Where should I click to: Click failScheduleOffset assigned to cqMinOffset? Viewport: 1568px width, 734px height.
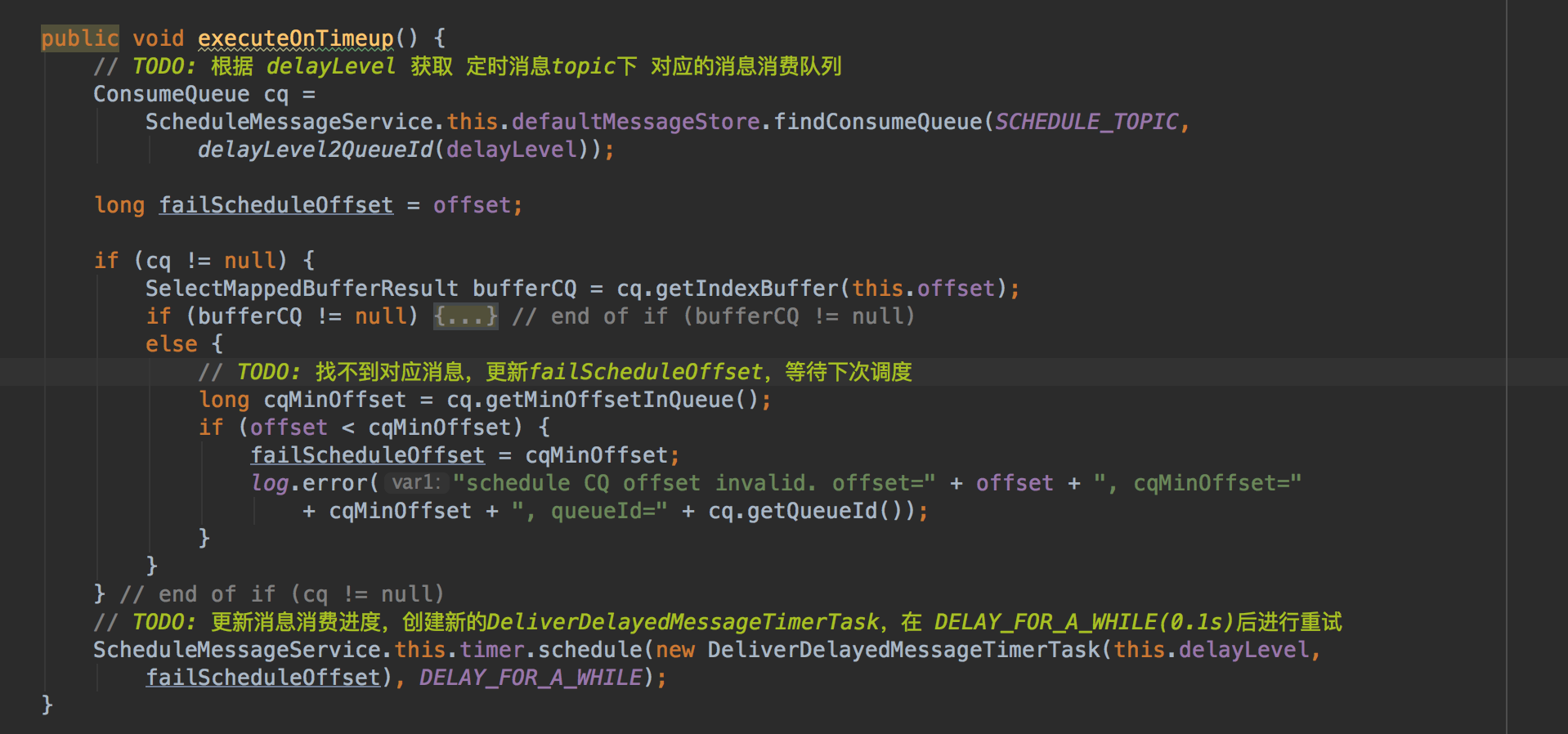point(368,455)
